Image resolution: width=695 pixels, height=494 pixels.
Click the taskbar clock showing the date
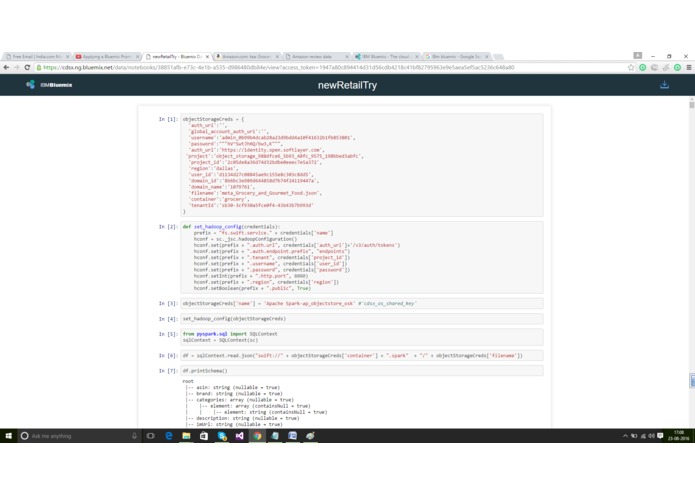click(679, 436)
